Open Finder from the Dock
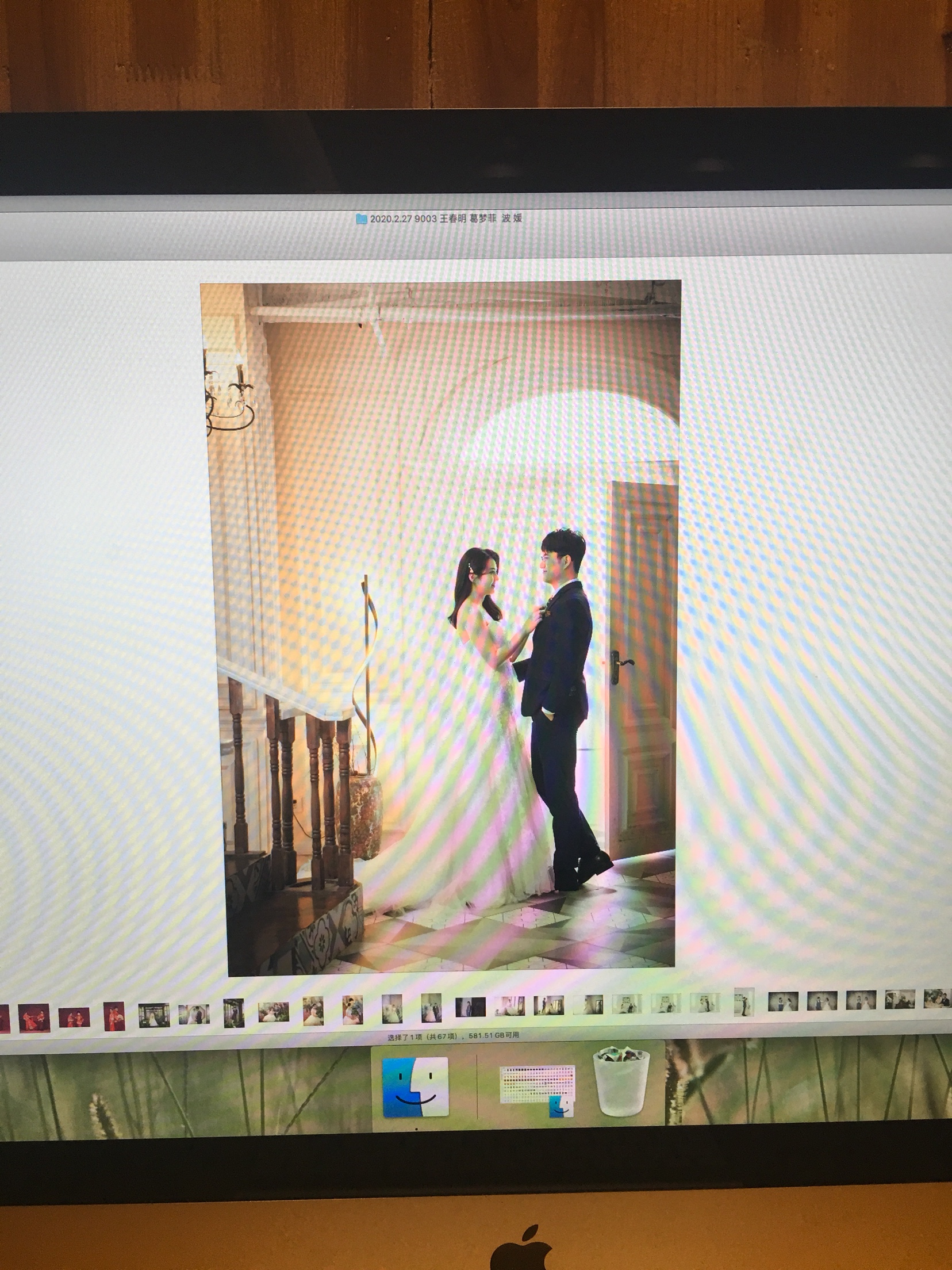This screenshot has height=1270, width=952. pyautogui.click(x=416, y=1087)
